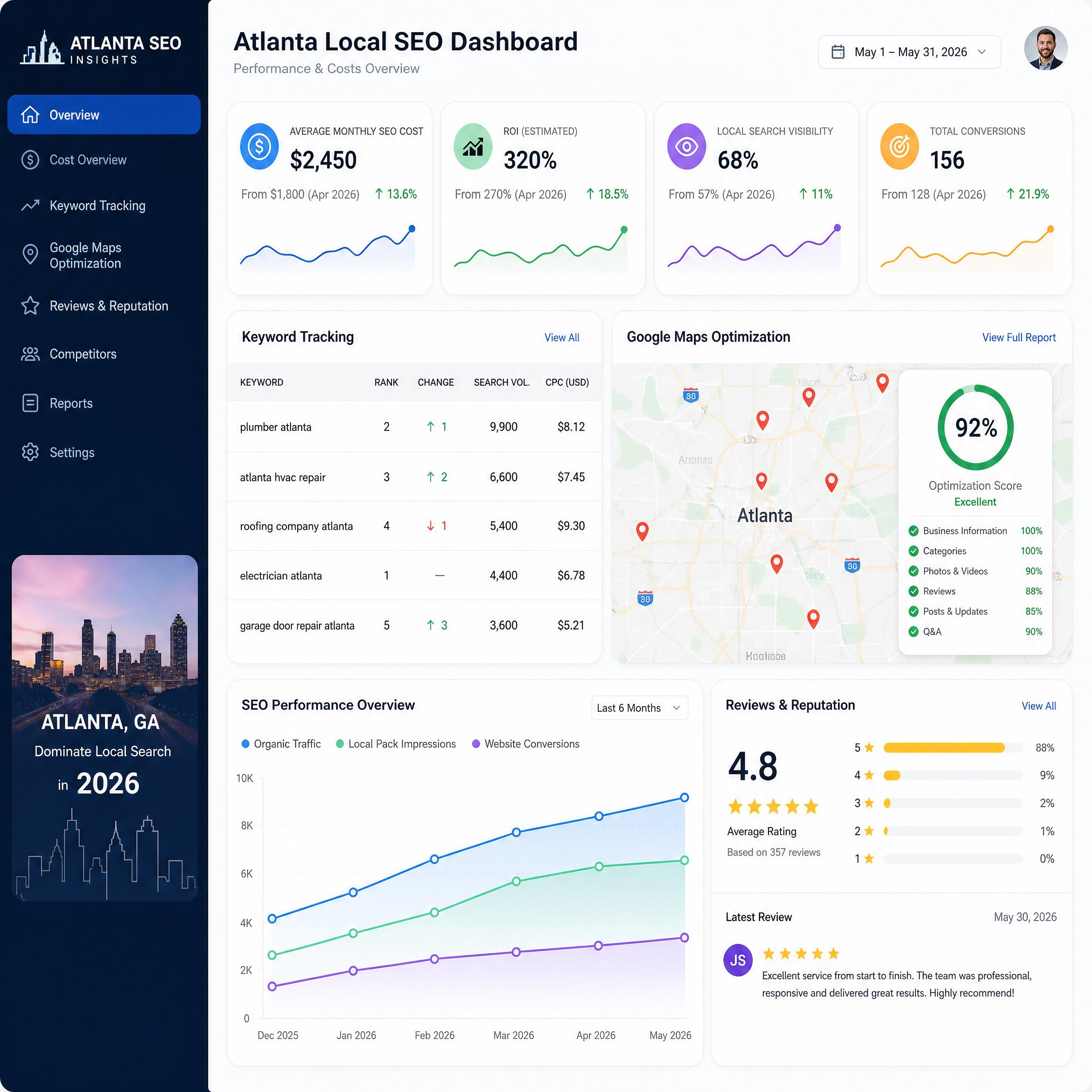Click the map pin icon beside Google Maps Optimization
The height and width of the screenshot is (1092, 1092).
tap(30, 254)
